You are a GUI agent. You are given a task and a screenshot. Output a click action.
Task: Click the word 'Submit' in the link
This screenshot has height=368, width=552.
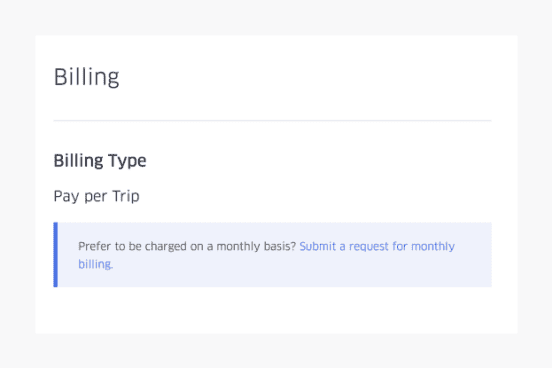[x=317, y=246]
